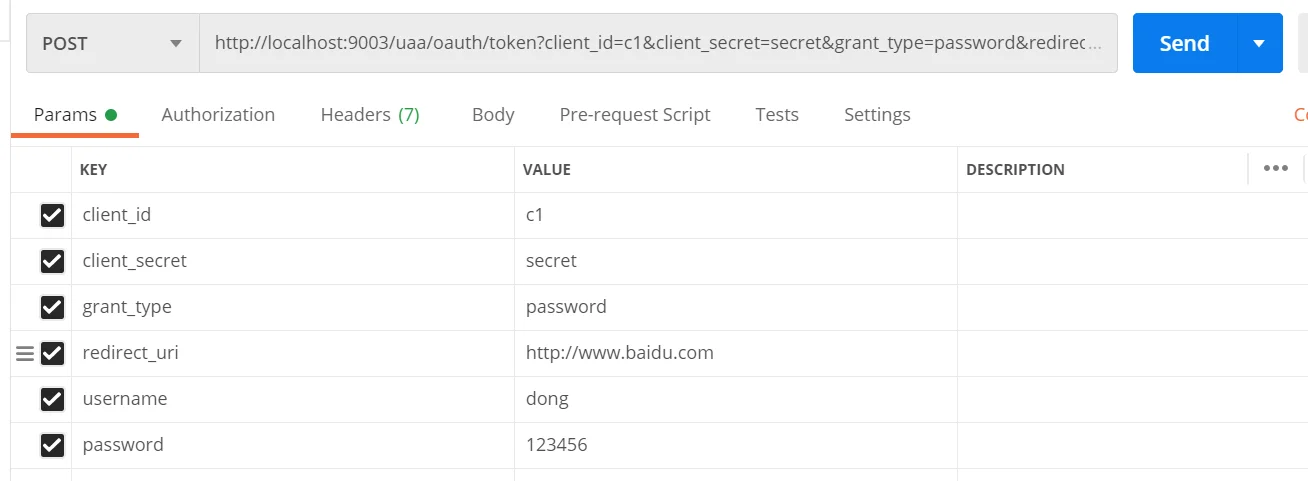The image size is (1308, 481).
Task: Select the Body tab
Action: point(493,115)
